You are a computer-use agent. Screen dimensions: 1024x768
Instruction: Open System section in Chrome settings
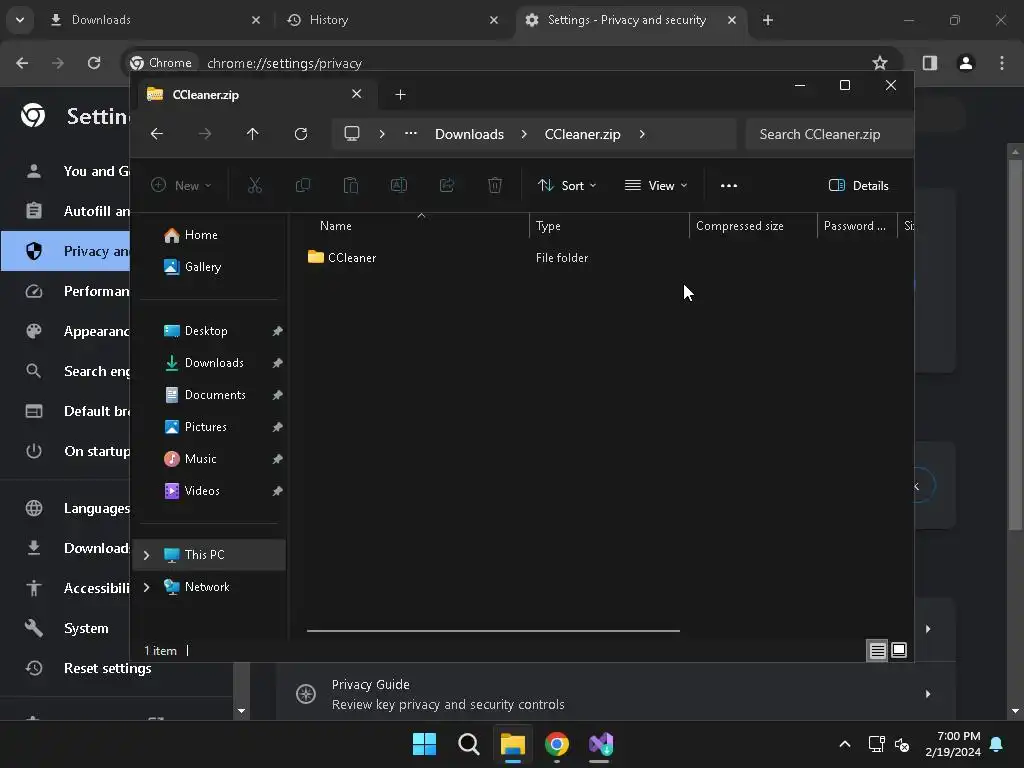86,628
